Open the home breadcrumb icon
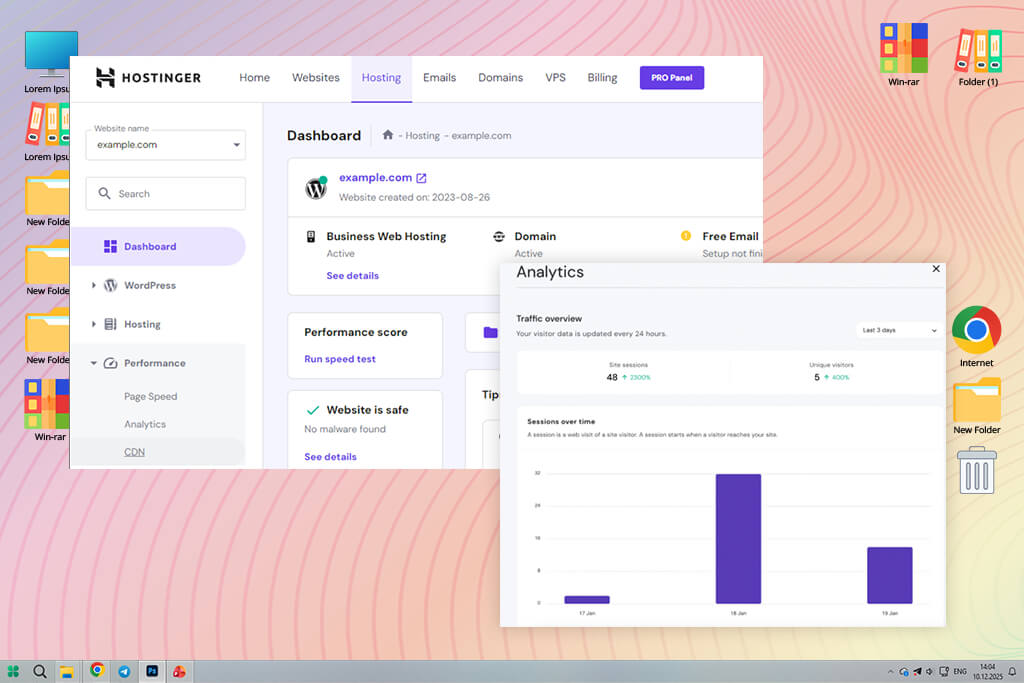1024x683 pixels. tap(387, 135)
